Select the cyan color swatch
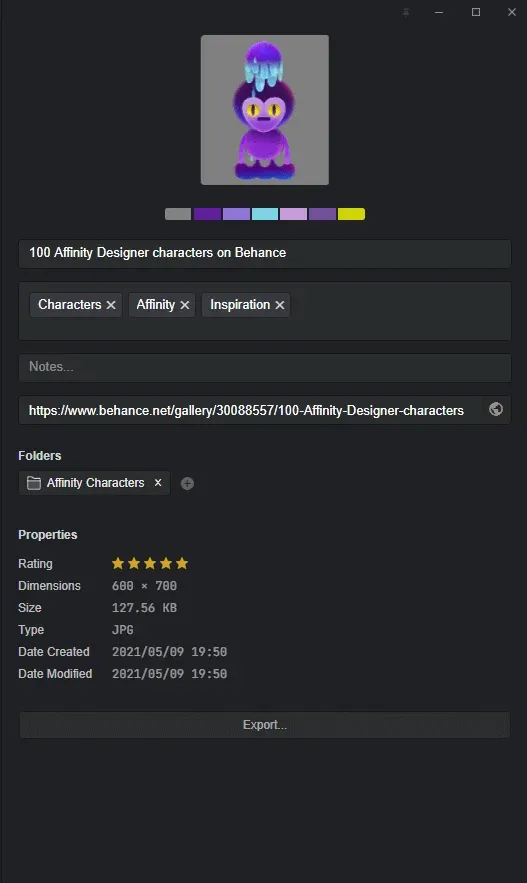The image size is (527, 883). click(x=265, y=214)
